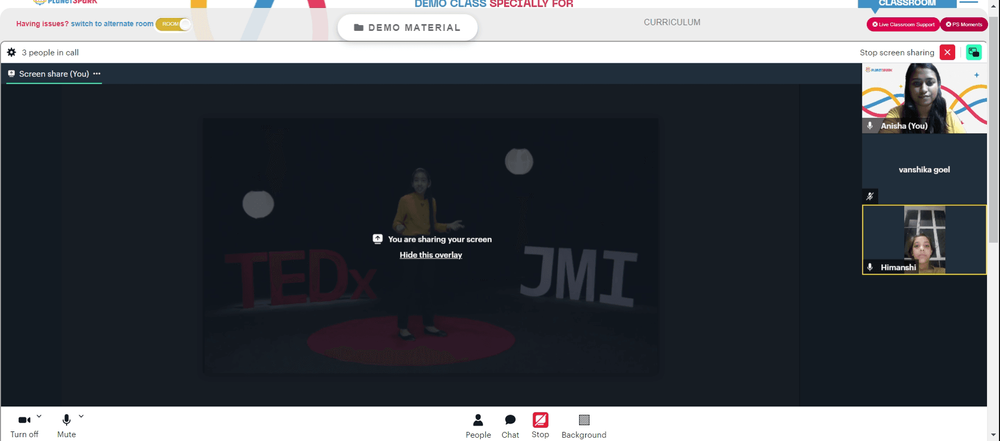Click '3 people in call' text

tap(50, 52)
